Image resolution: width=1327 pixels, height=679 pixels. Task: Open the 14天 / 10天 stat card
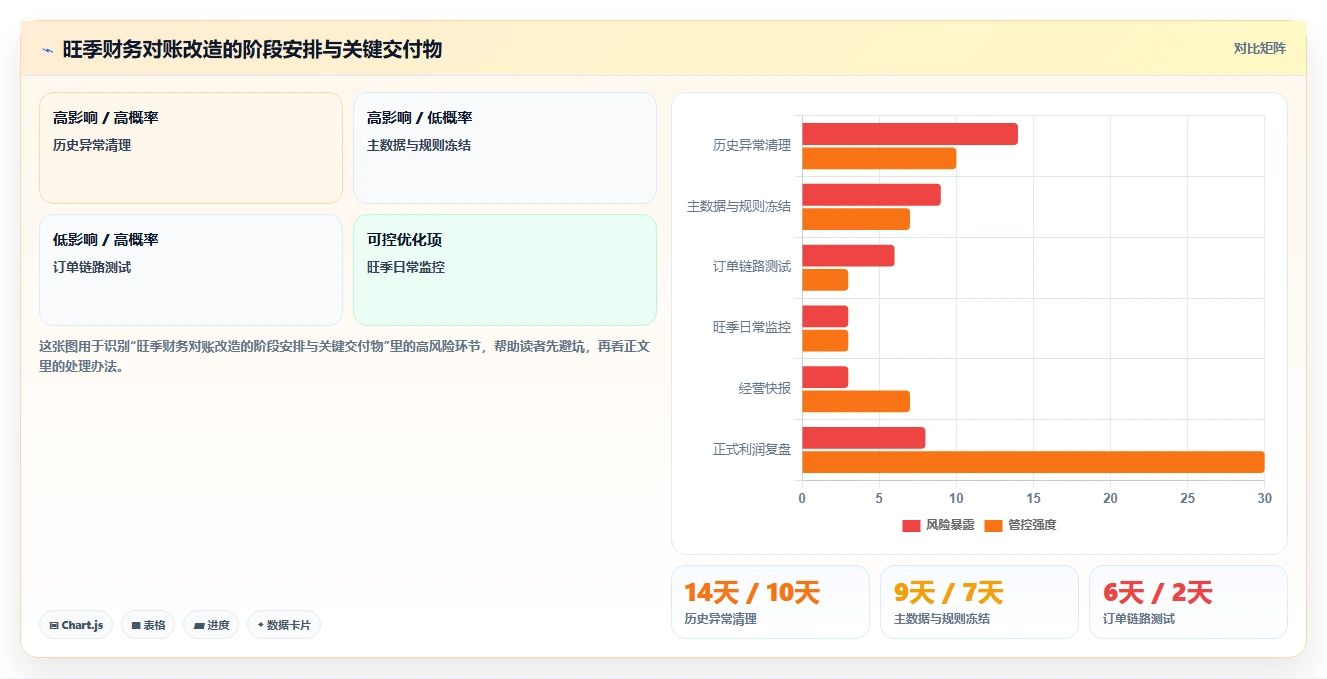(x=770, y=602)
